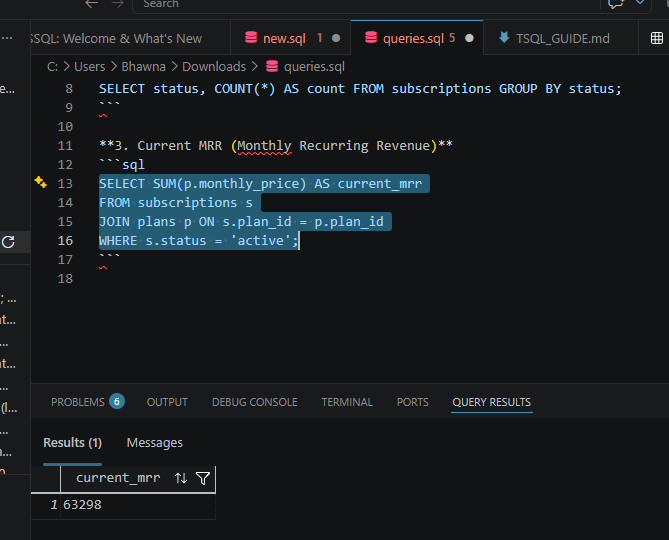Switch to the Messages sub-tab
669x540 pixels.
154,443
